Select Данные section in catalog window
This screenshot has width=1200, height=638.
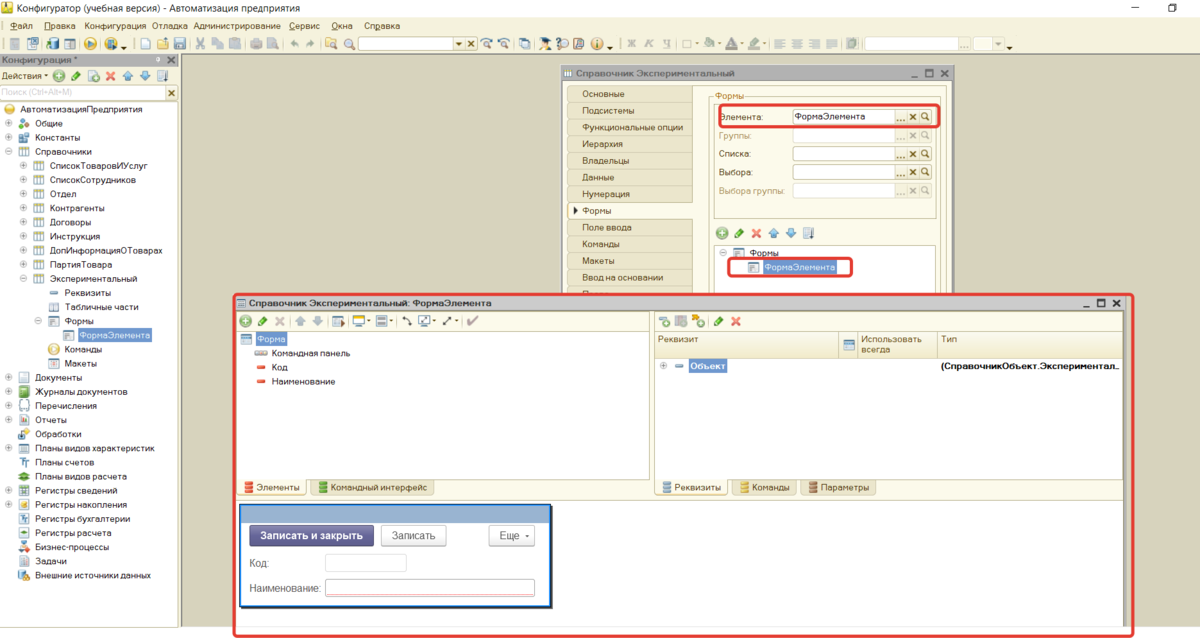coord(628,177)
